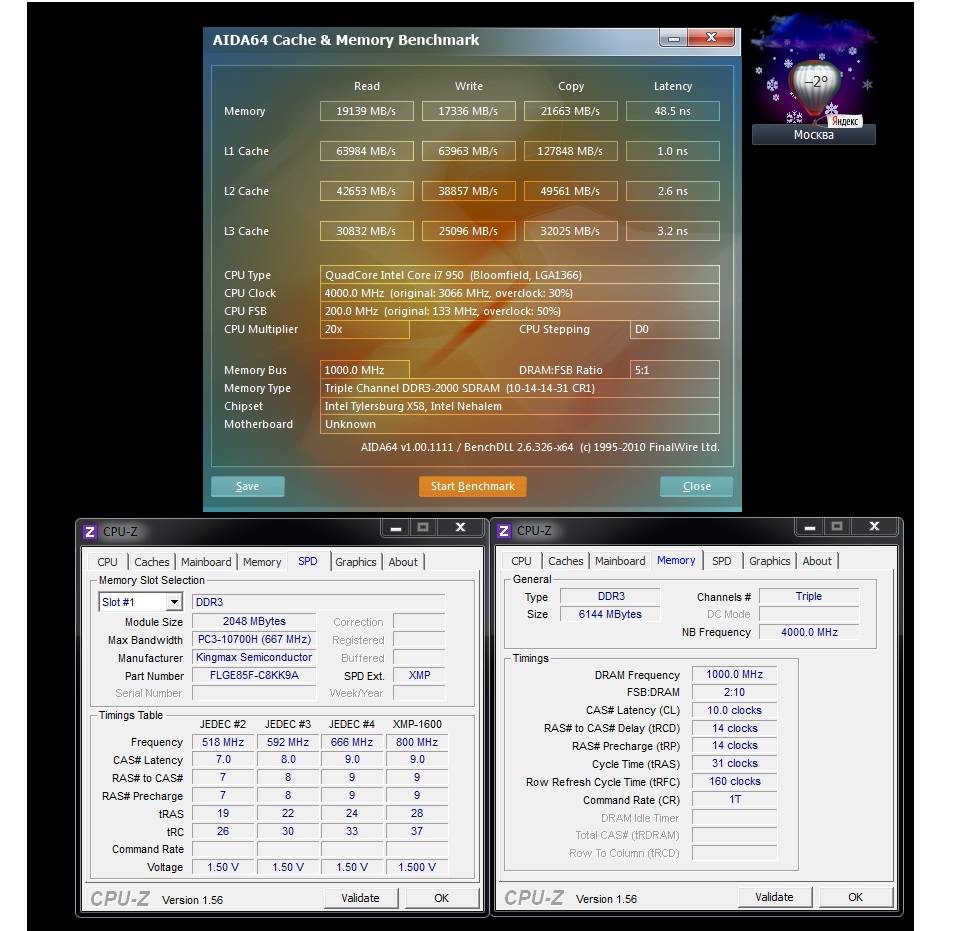Image resolution: width=976 pixels, height=931 pixels.
Task: Switch to CPU tab in CPU-Z SPD window
Action: coord(107,562)
